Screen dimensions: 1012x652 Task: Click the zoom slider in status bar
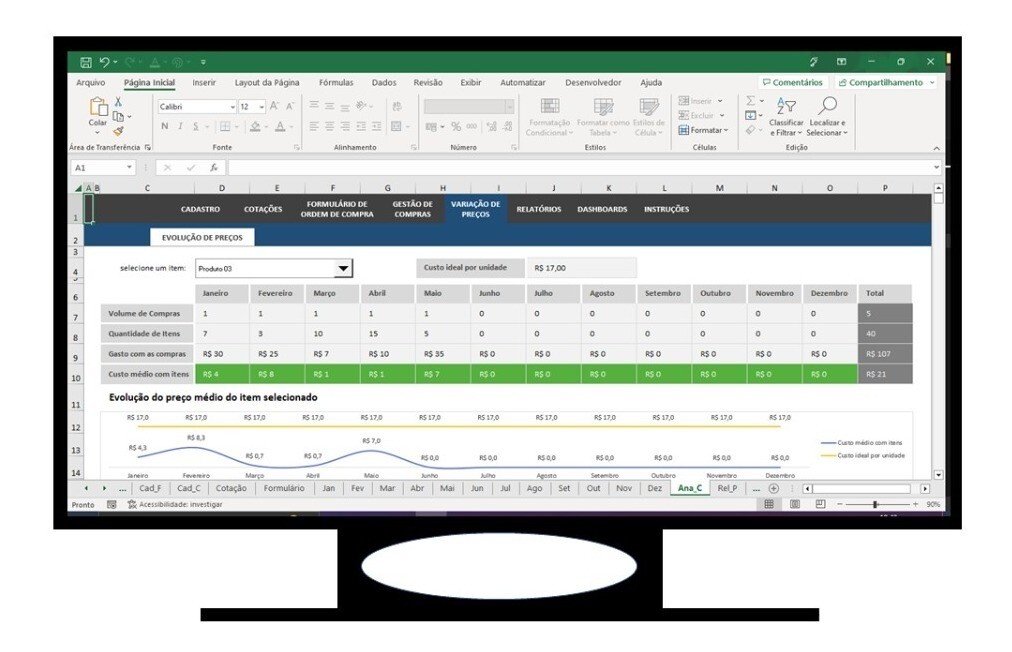click(875, 504)
